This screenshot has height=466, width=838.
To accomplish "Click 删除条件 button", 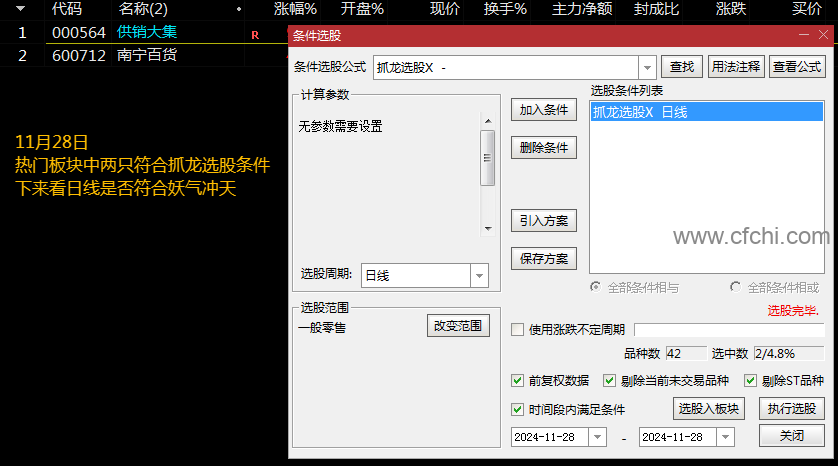I will coord(544,147).
